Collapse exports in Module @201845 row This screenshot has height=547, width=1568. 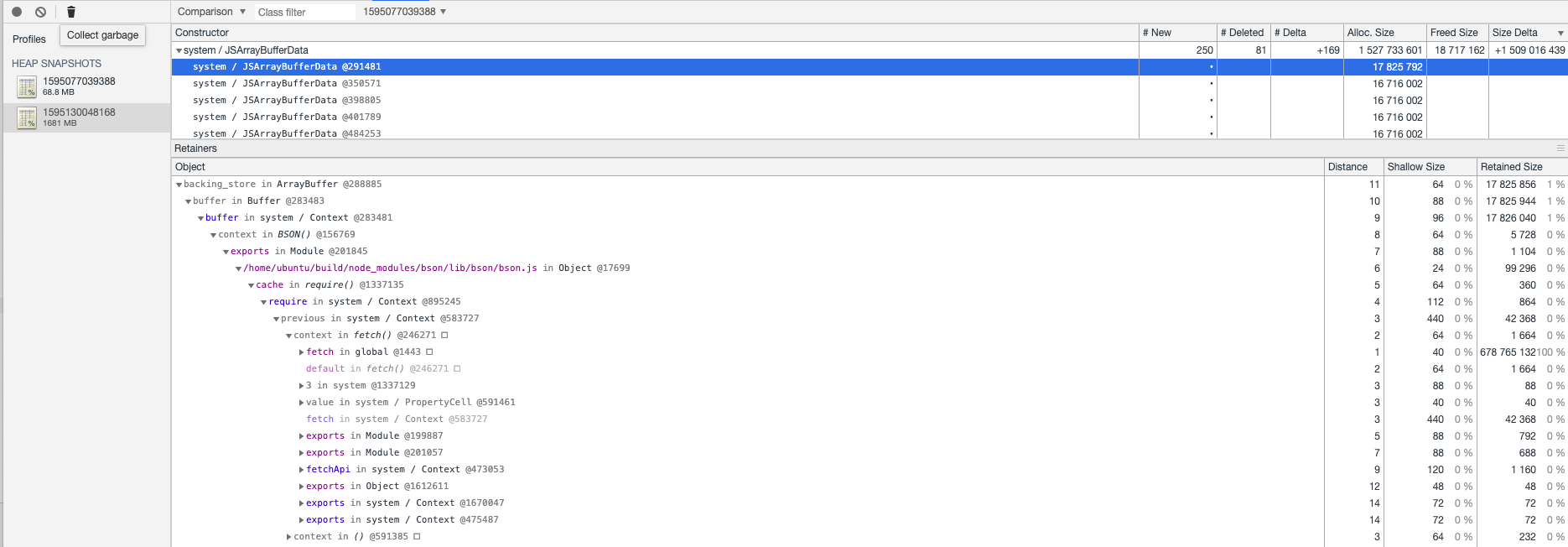tap(226, 252)
